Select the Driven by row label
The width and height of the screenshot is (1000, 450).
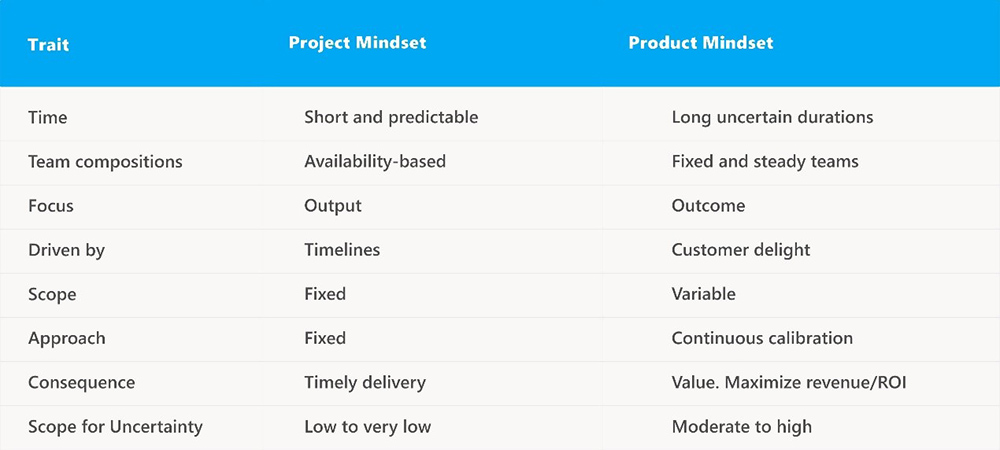point(66,250)
